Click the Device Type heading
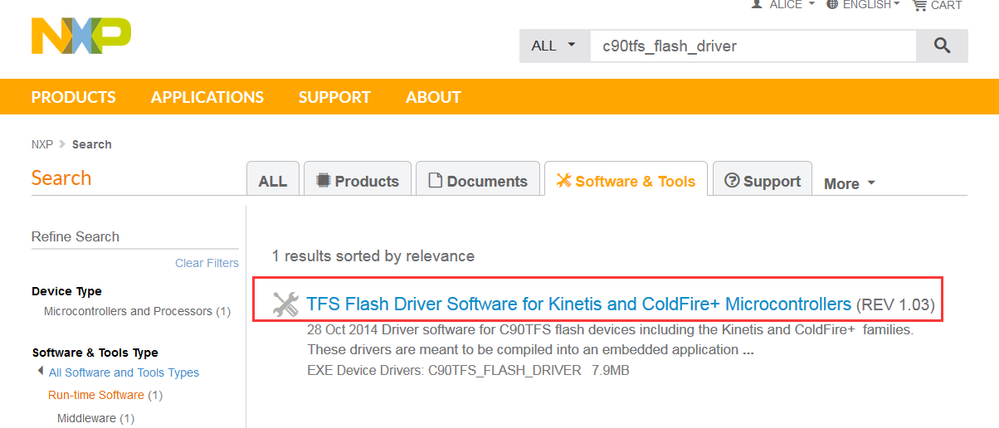This screenshot has height=428, width=999. coord(66,291)
